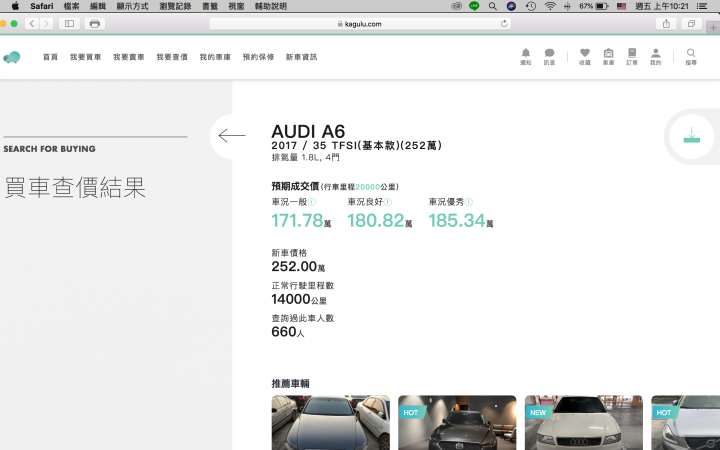Open Siri from menu bar
The image size is (720, 450).
[511, 6]
